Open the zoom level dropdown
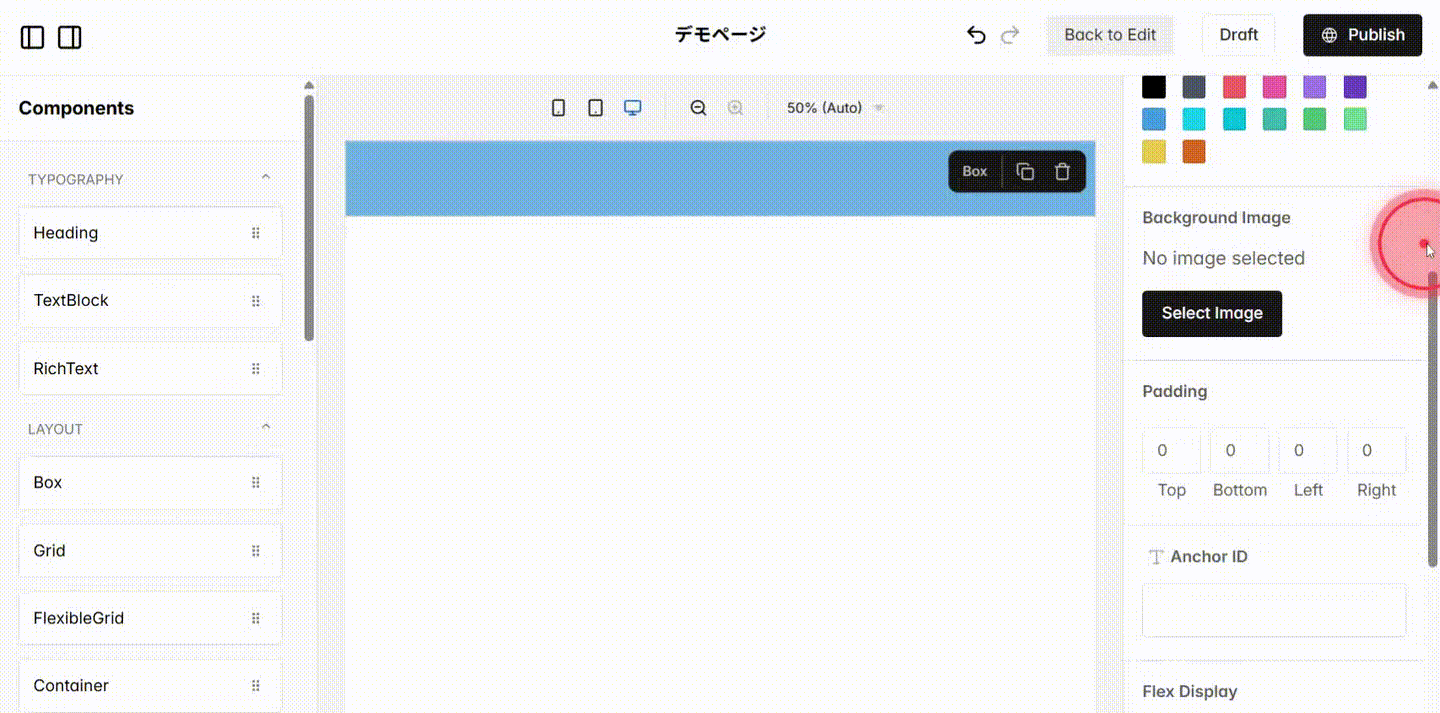 pos(833,107)
